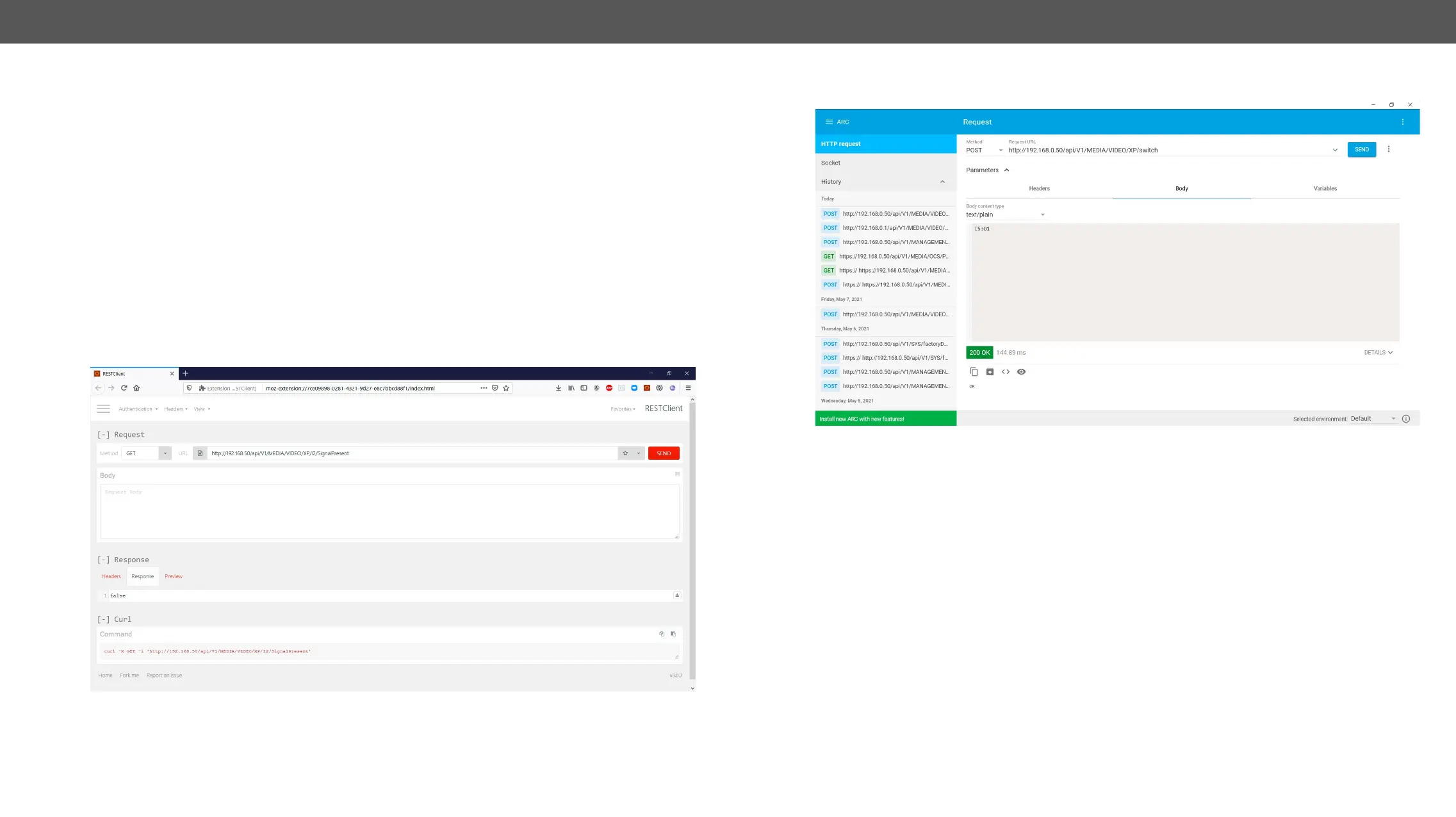Open the Home footer link in RESTClient
This screenshot has height=817, width=1456.
tap(105, 675)
